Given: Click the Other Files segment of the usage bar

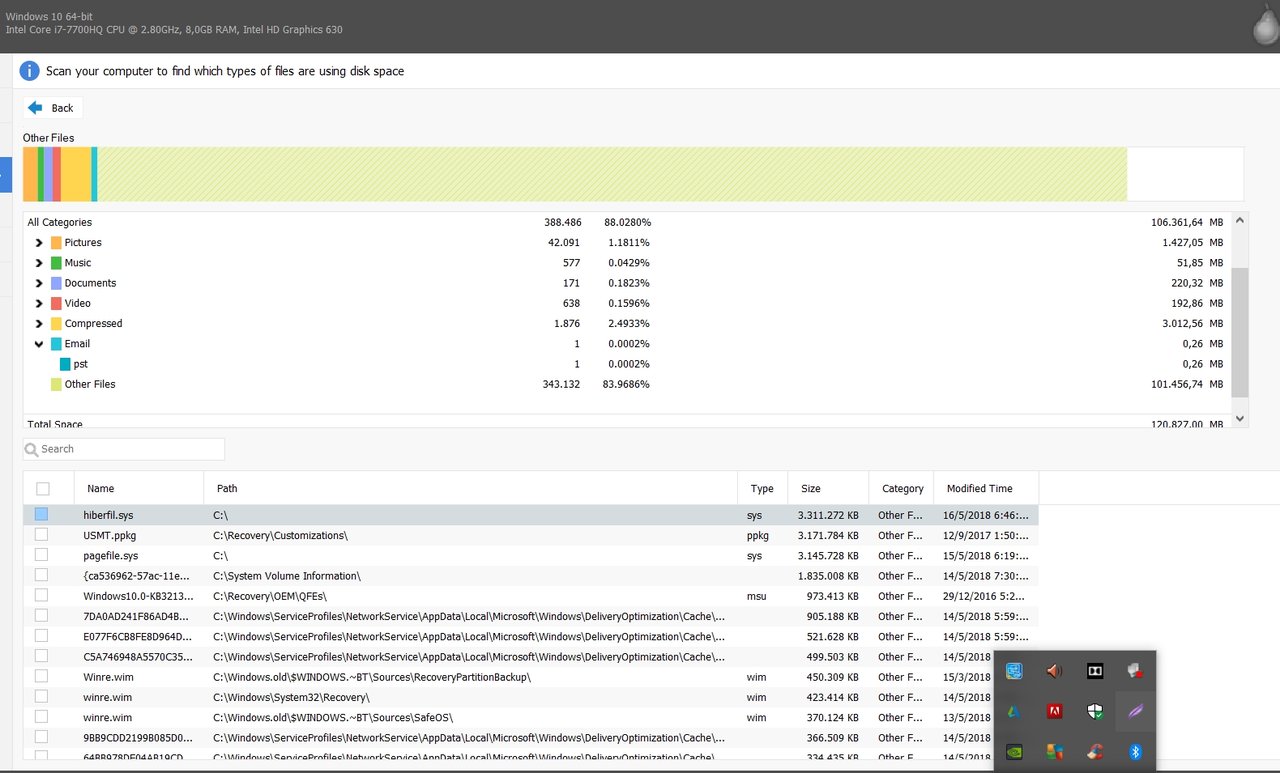Looking at the screenshot, I should [x=610, y=174].
